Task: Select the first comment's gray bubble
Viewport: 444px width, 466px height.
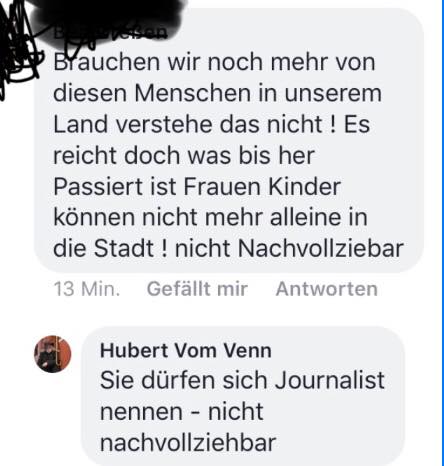Action: (229, 140)
